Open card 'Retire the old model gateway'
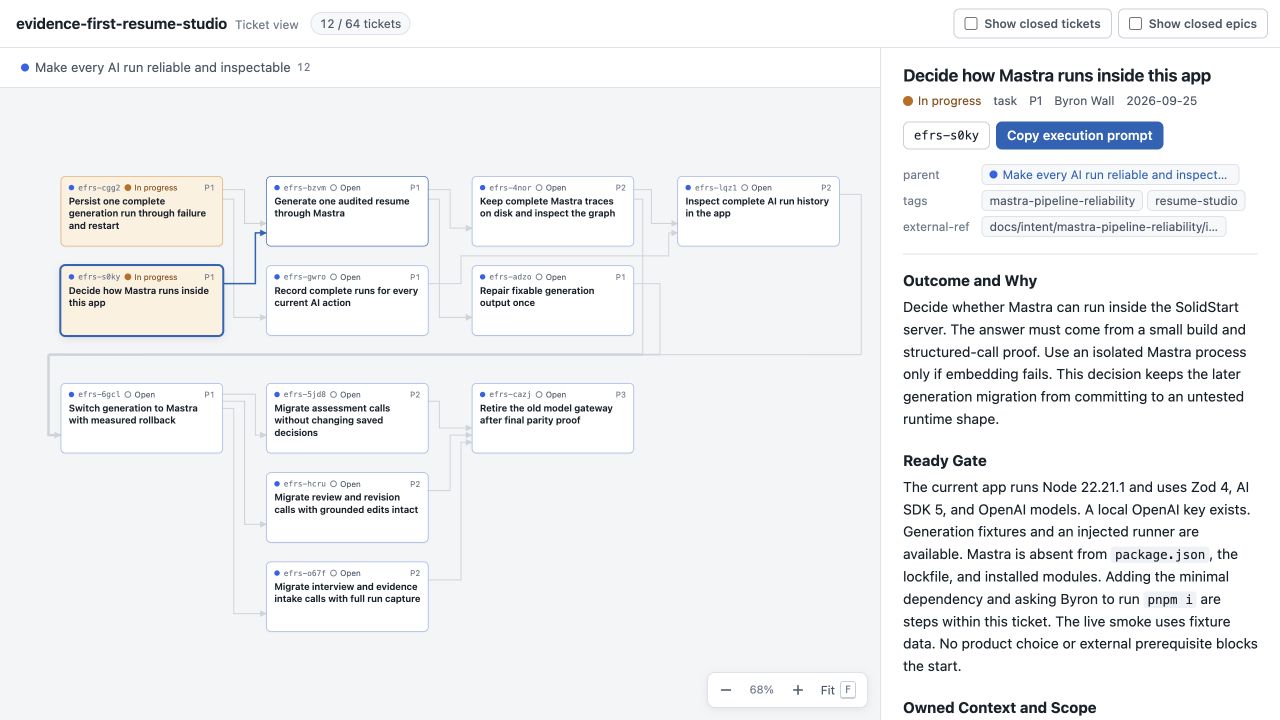The height and width of the screenshot is (720, 1280). [x=553, y=418]
